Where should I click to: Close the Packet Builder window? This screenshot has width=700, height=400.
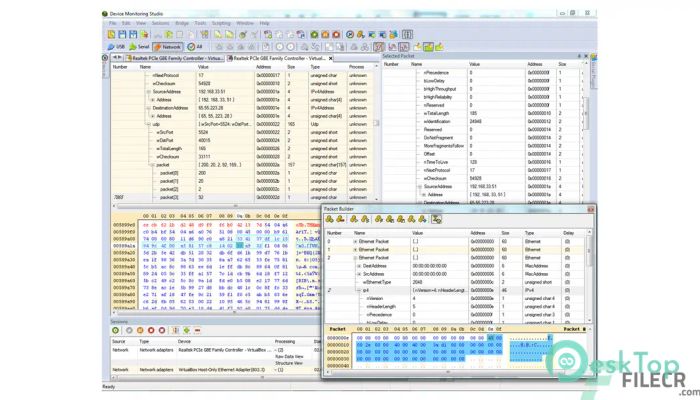click(590, 209)
